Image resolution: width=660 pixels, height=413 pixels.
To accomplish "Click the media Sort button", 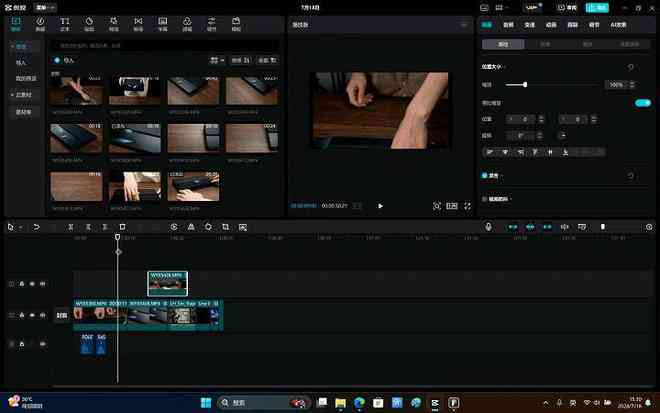I will [241, 61].
